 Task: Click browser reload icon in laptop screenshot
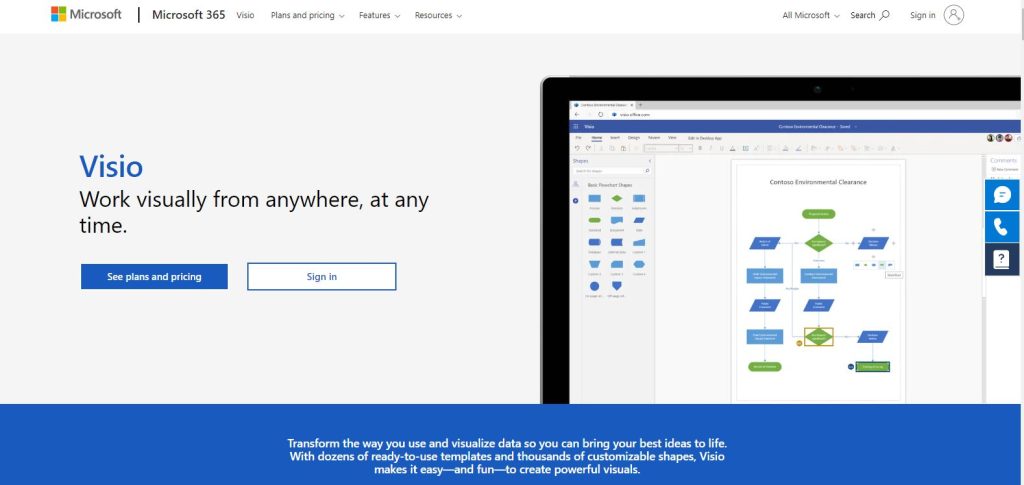(600, 115)
